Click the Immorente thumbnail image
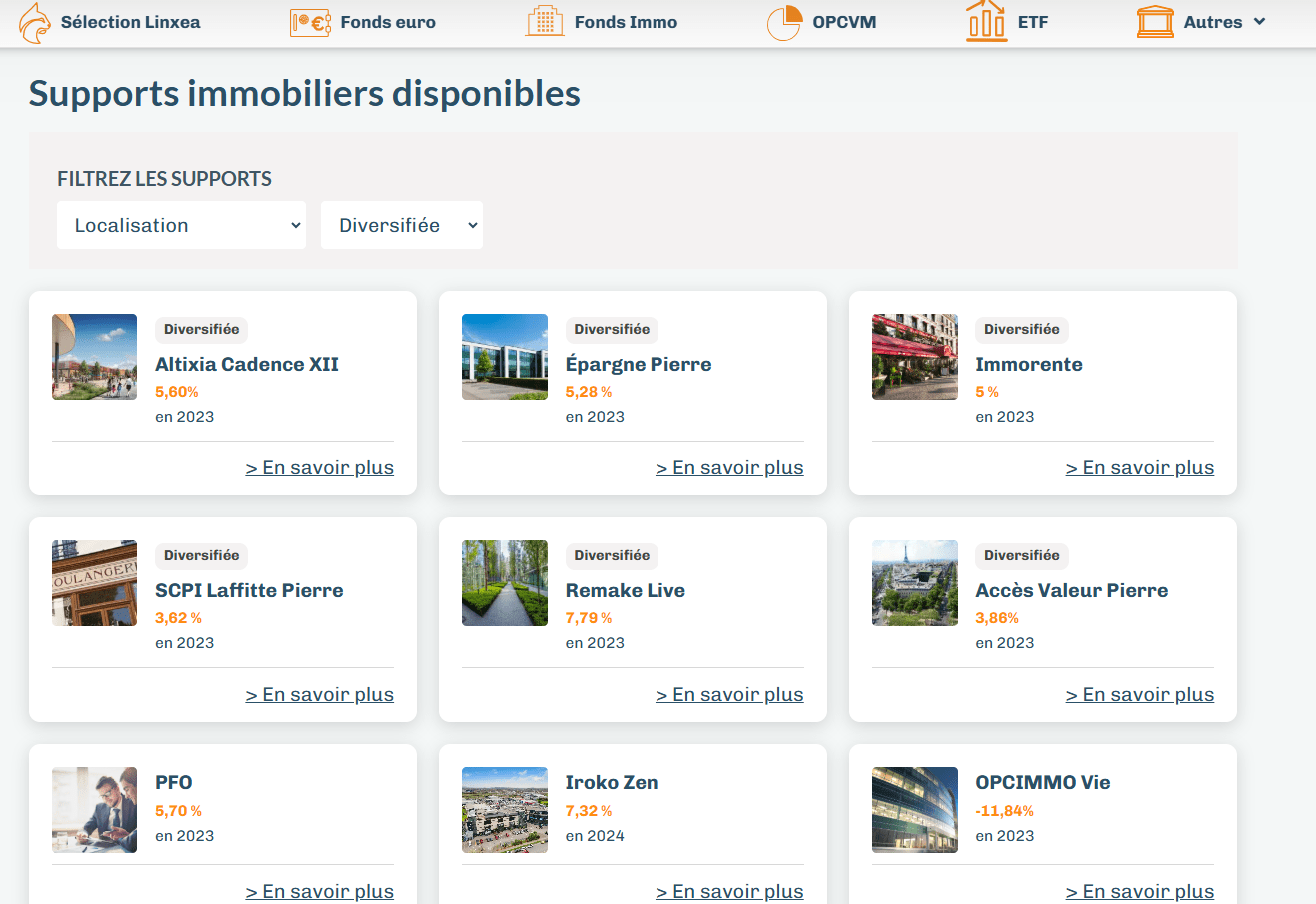 click(x=915, y=357)
